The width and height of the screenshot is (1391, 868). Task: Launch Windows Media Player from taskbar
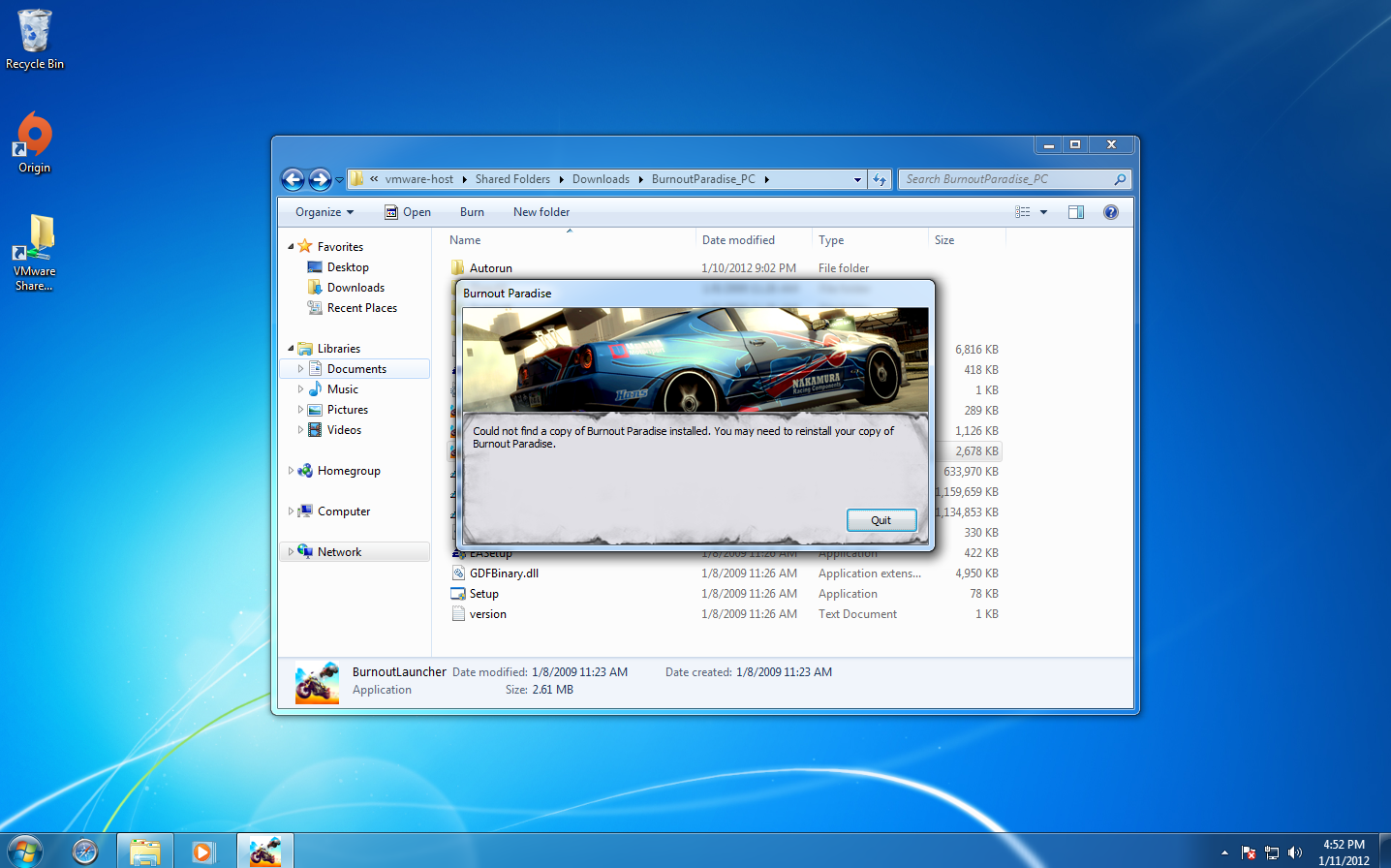[x=202, y=851]
